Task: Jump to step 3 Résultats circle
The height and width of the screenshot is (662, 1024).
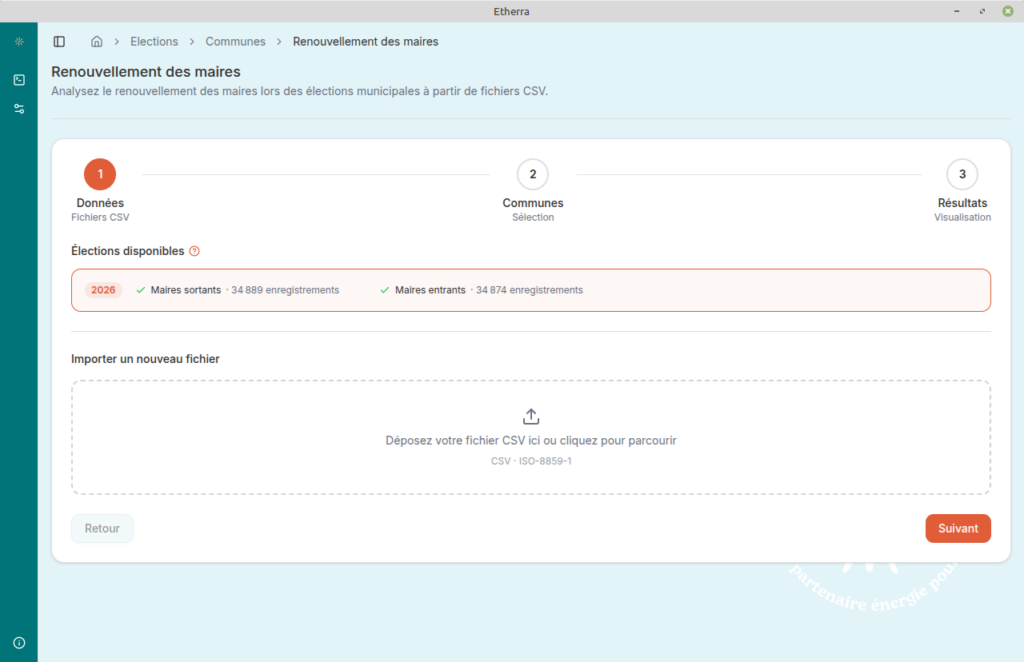Action: 962,174
